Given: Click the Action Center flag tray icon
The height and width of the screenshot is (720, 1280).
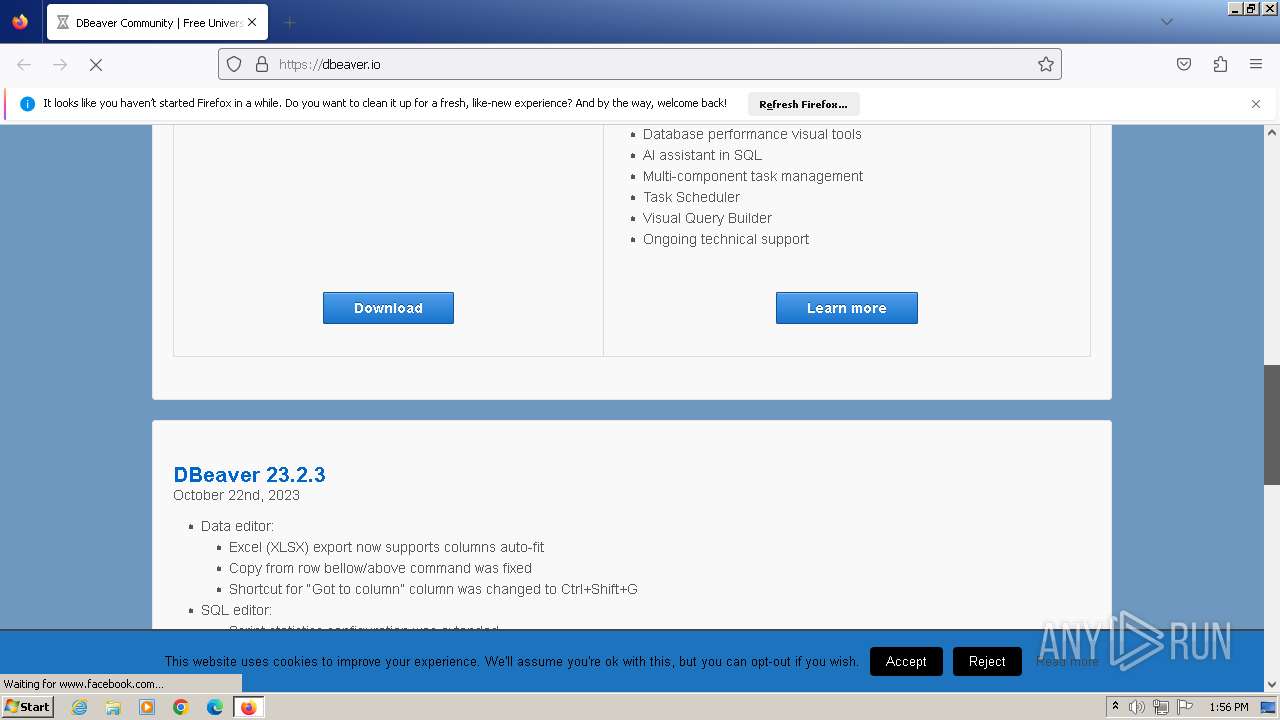Looking at the screenshot, I should click(x=1185, y=707).
